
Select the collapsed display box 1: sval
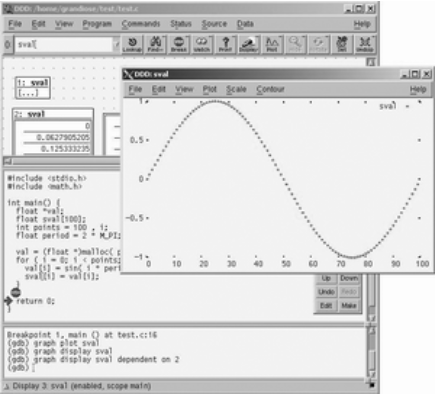coord(33,88)
